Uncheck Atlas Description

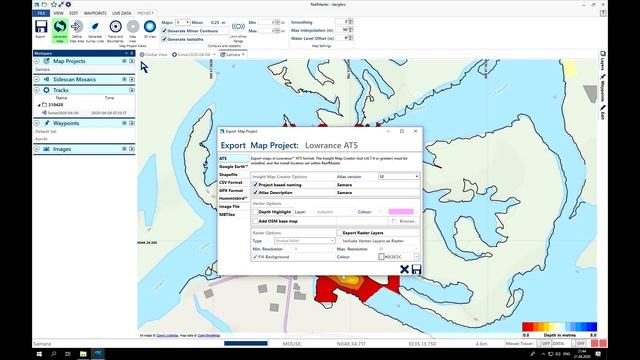coord(256,192)
